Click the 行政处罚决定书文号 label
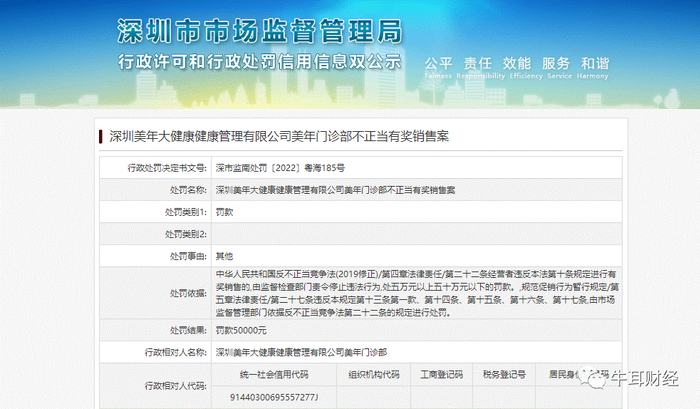 (x=167, y=168)
